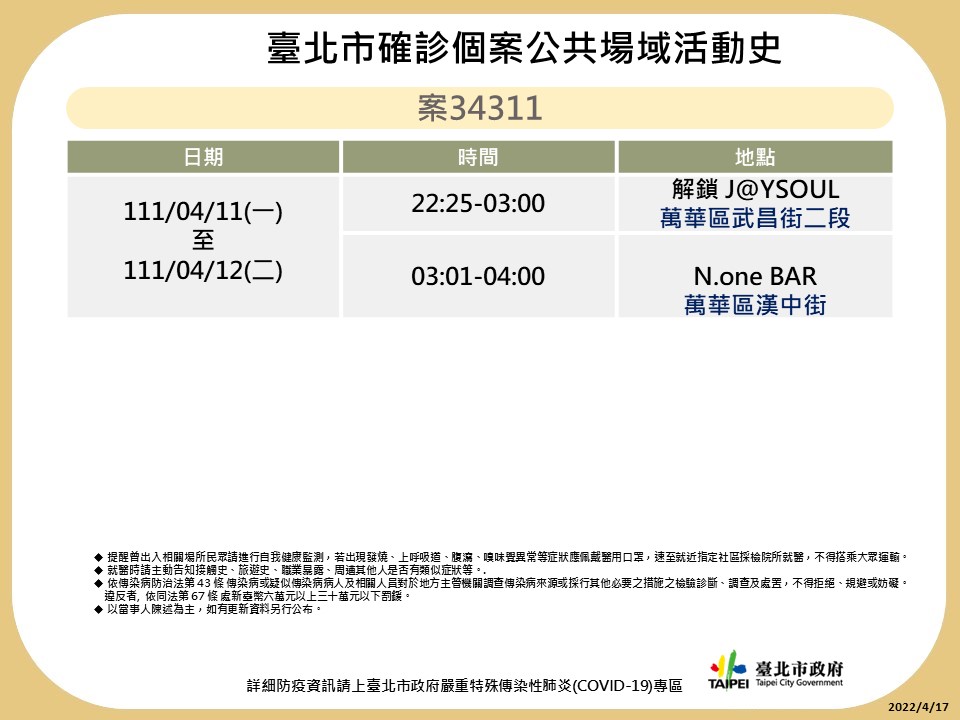Click the address 萬華區武昌街二段
The width and height of the screenshot is (960, 720).
756,218
